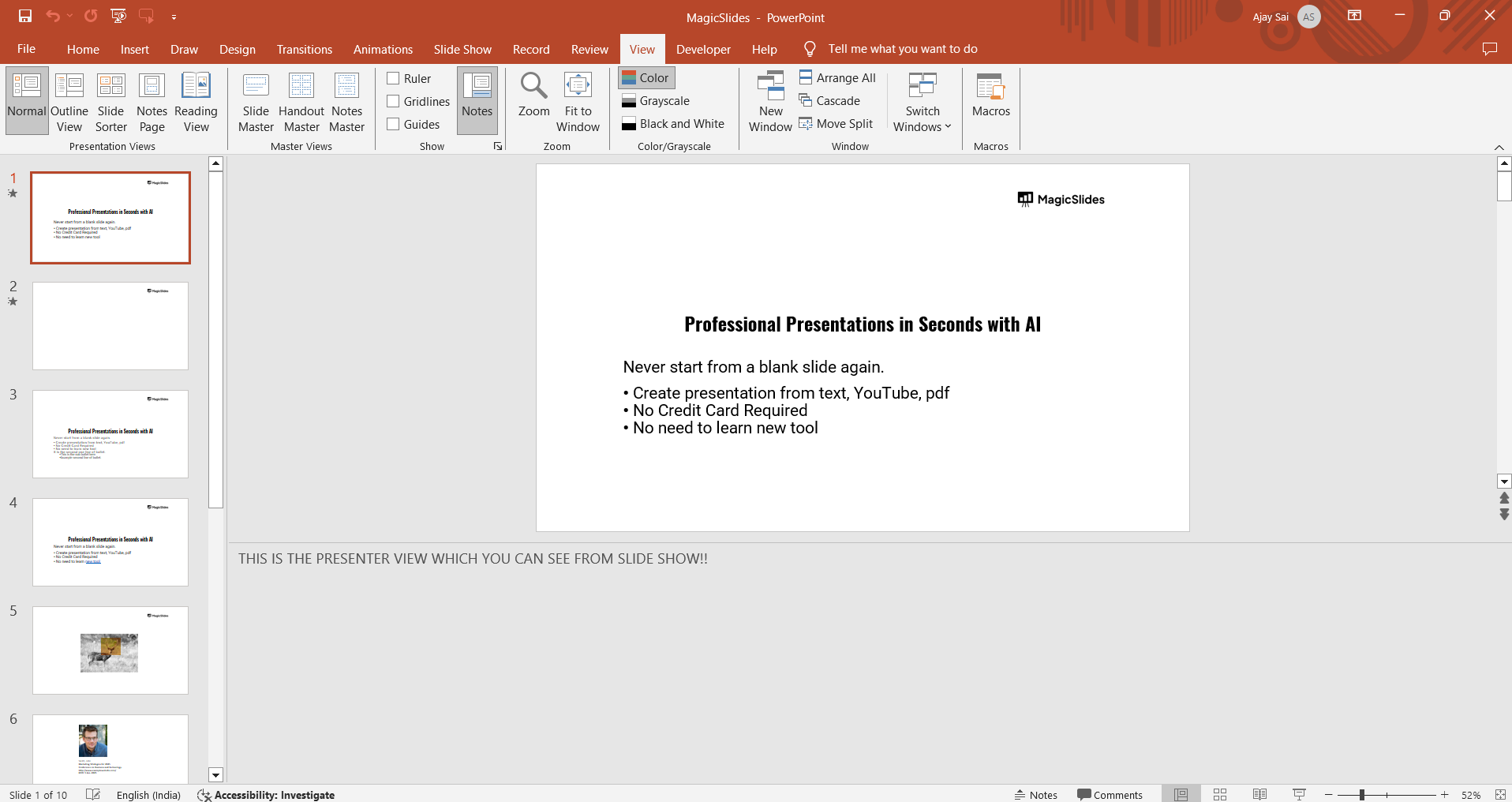Click the English (India) language indicator
1512x802 pixels.
(148, 794)
